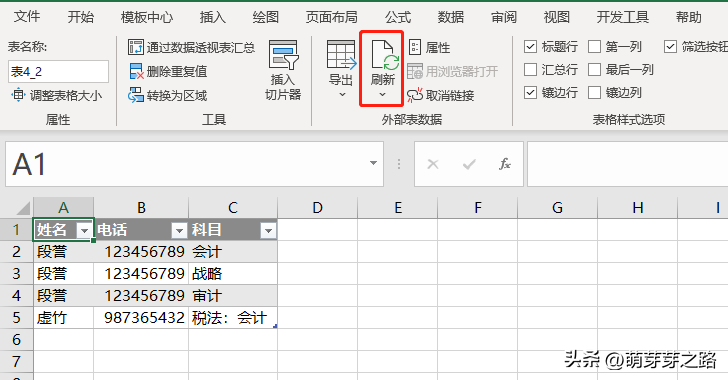Switch to the 开始 ribbon tab

(81, 17)
